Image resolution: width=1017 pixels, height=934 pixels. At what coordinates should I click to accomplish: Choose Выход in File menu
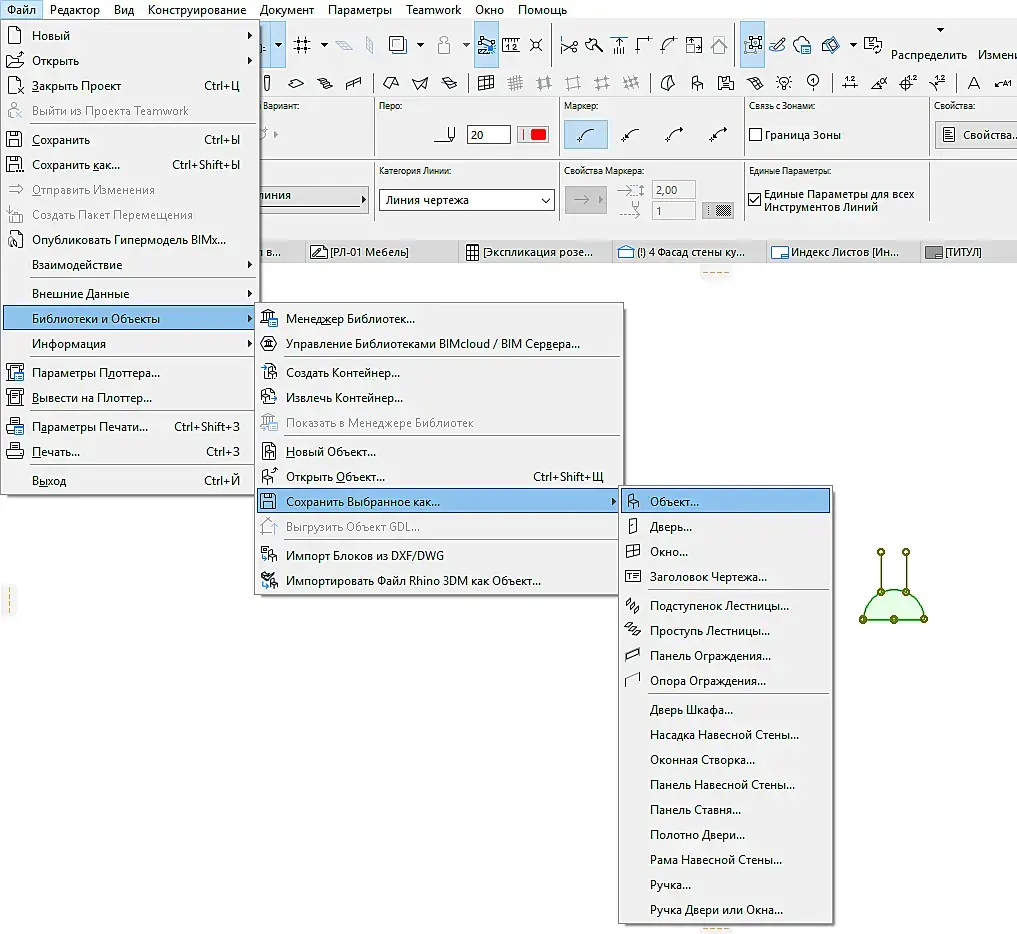(x=130, y=481)
